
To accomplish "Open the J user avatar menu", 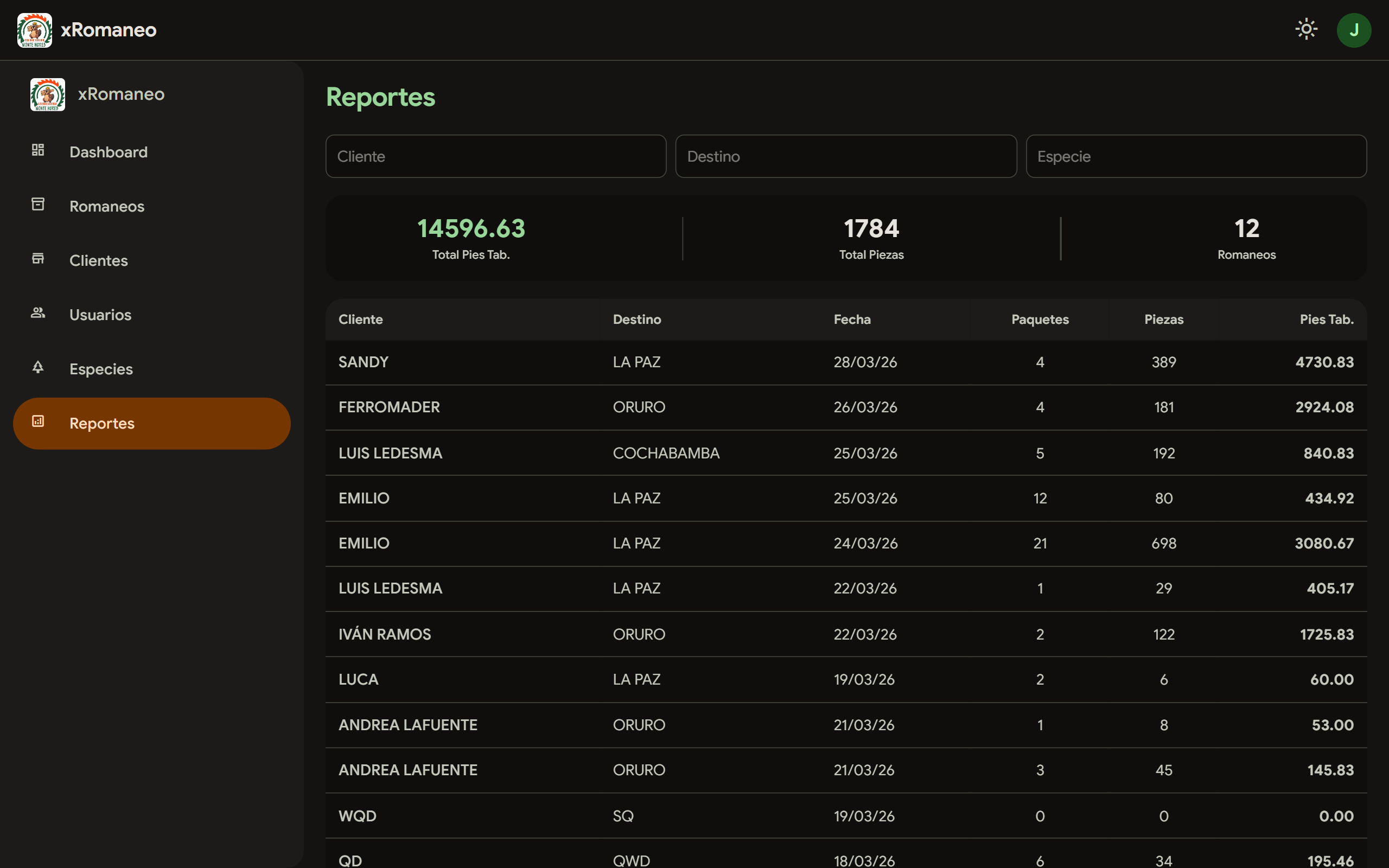I will tap(1353, 30).
